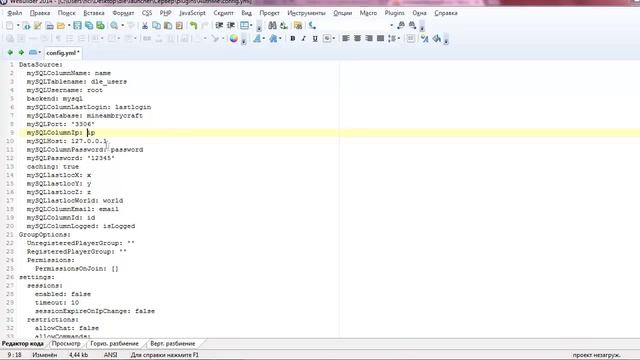
Task: Click the green save icon
Action: 100,26
